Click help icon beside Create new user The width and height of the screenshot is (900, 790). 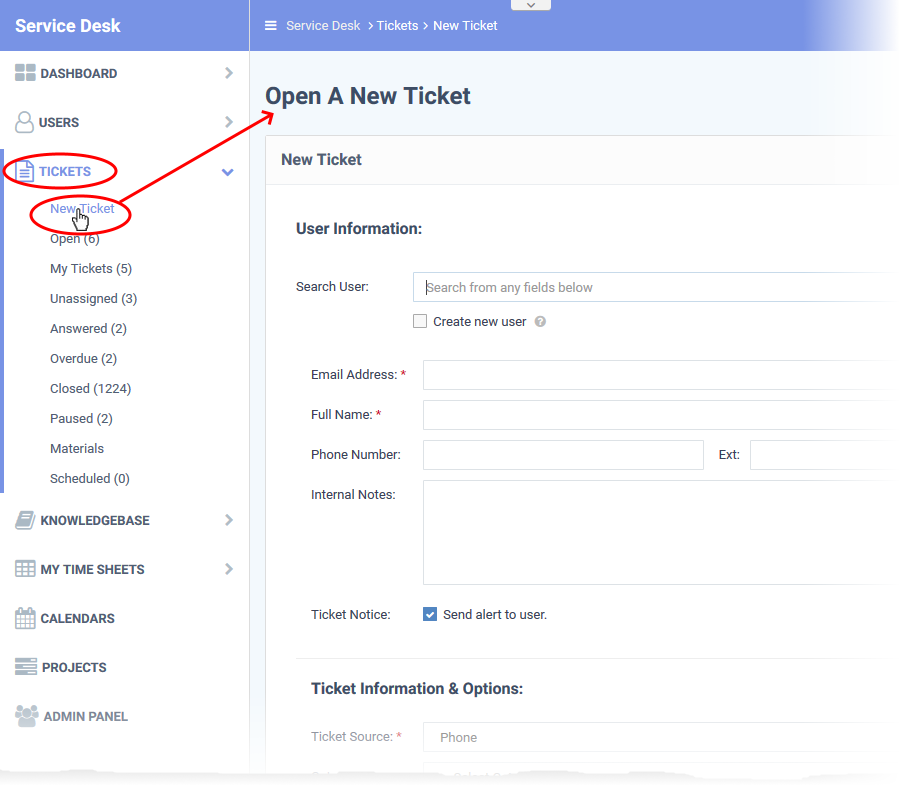pos(540,322)
